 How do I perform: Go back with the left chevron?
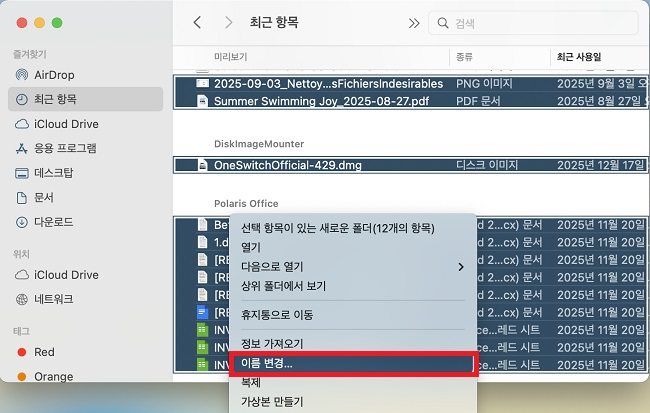point(198,22)
